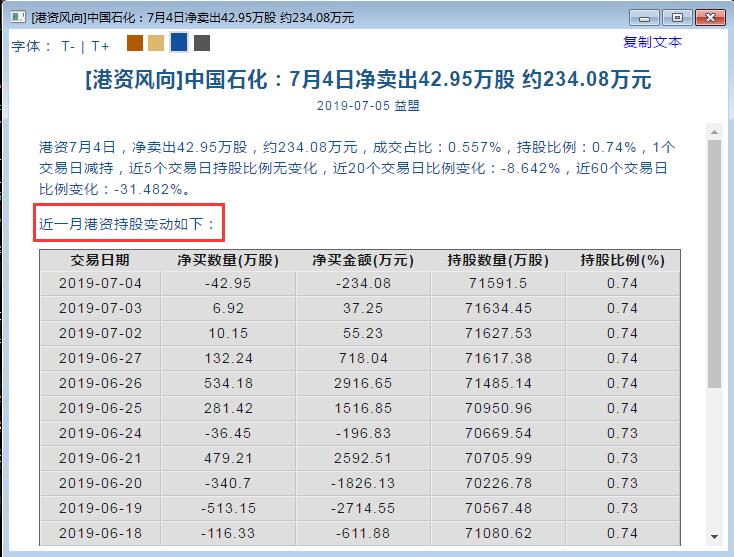Maximize the news window
The height and width of the screenshot is (557, 734).
coord(677,18)
